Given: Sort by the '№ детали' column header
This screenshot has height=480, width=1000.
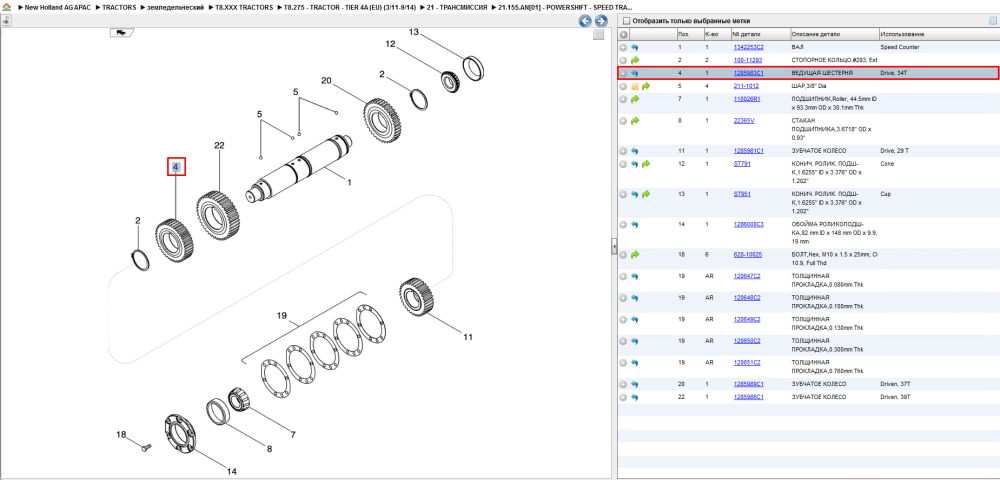Looking at the screenshot, I should (760, 34).
